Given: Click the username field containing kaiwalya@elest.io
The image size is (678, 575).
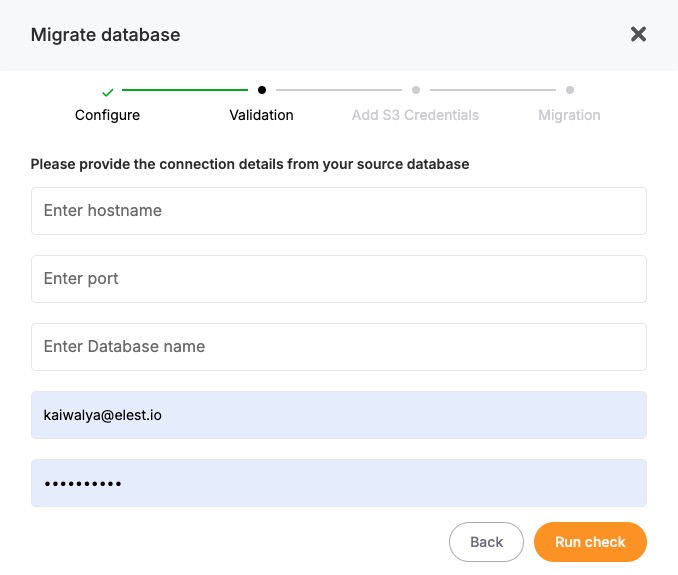Looking at the screenshot, I should [338, 415].
